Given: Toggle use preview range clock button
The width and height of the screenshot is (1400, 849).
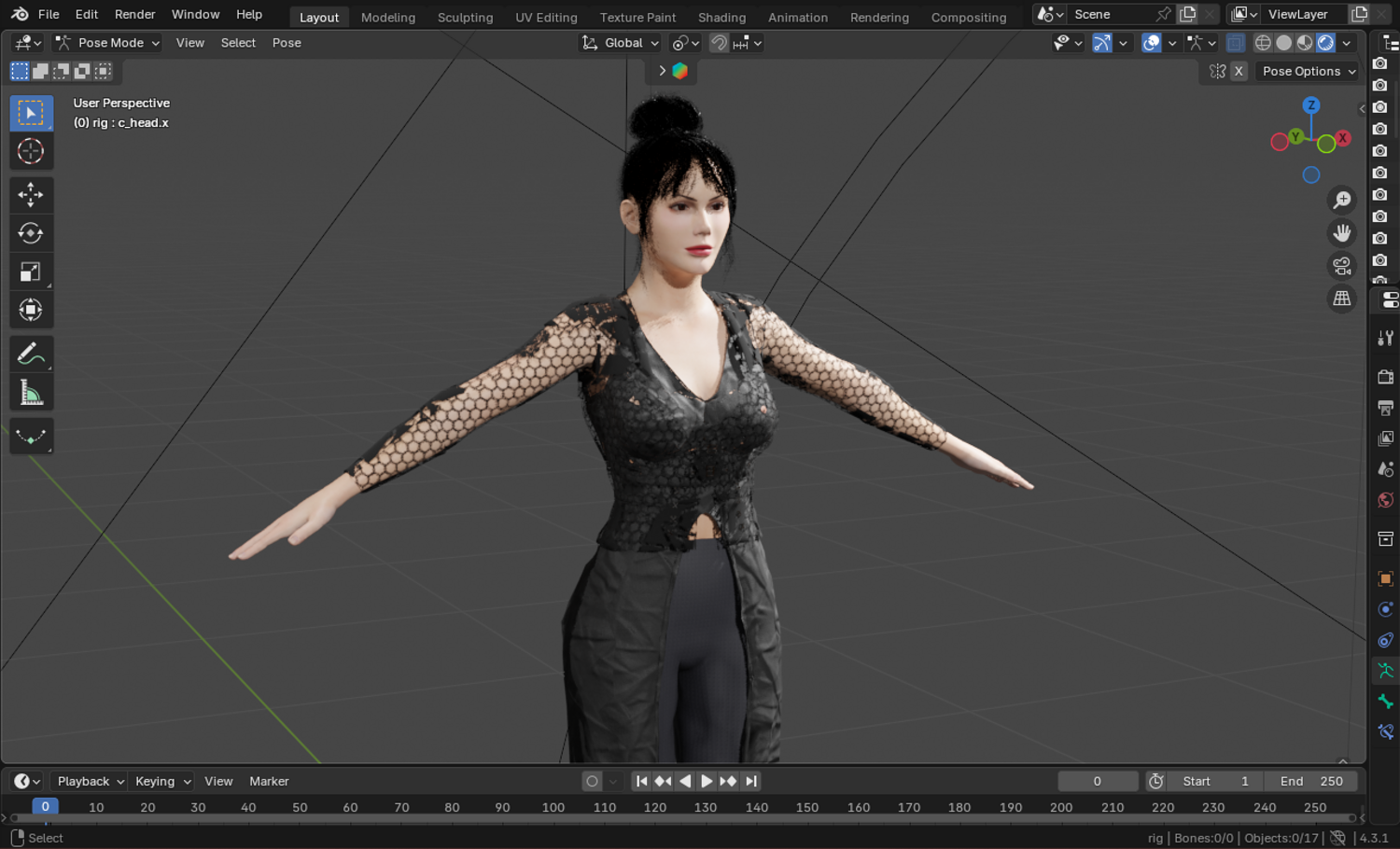Looking at the screenshot, I should click(x=1156, y=782).
